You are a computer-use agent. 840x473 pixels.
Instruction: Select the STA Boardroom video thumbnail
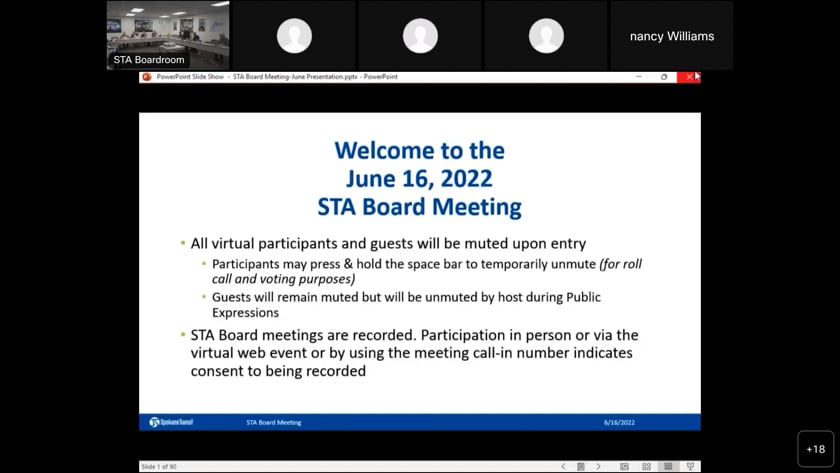click(168, 35)
